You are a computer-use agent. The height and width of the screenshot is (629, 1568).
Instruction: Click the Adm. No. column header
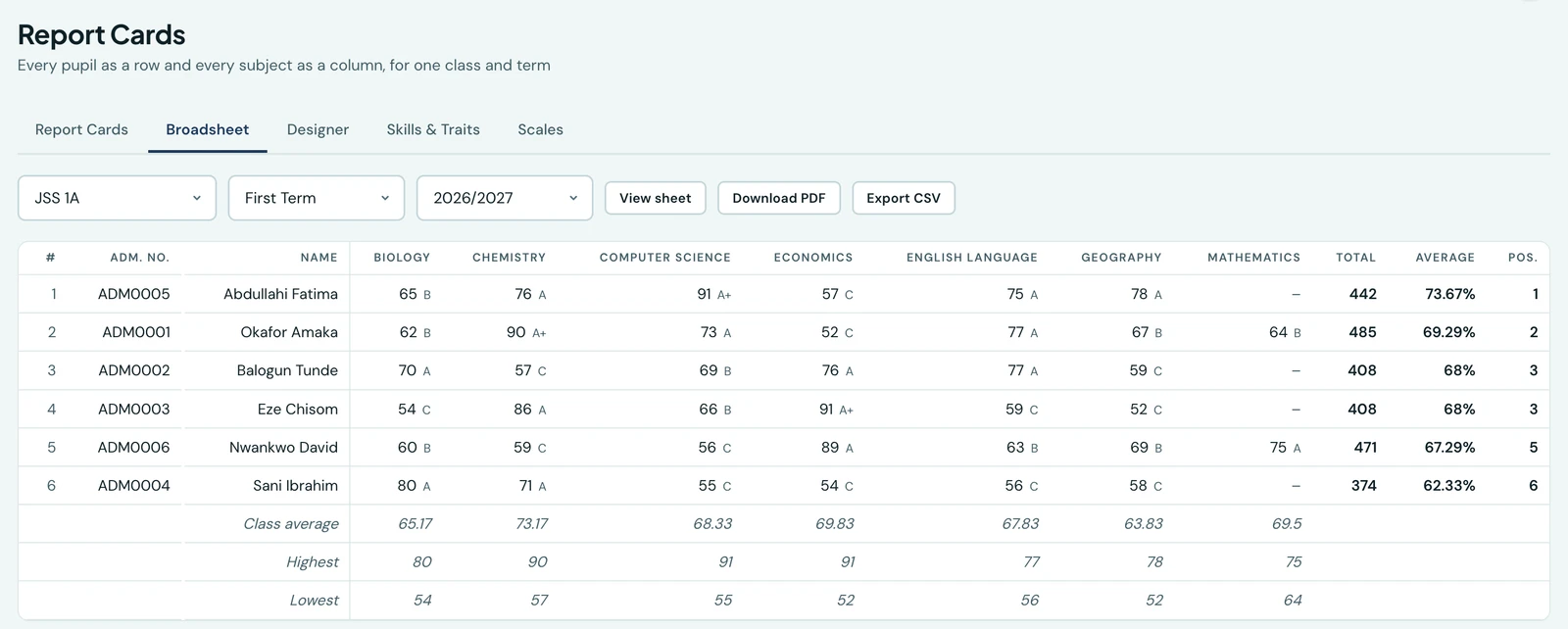click(139, 258)
